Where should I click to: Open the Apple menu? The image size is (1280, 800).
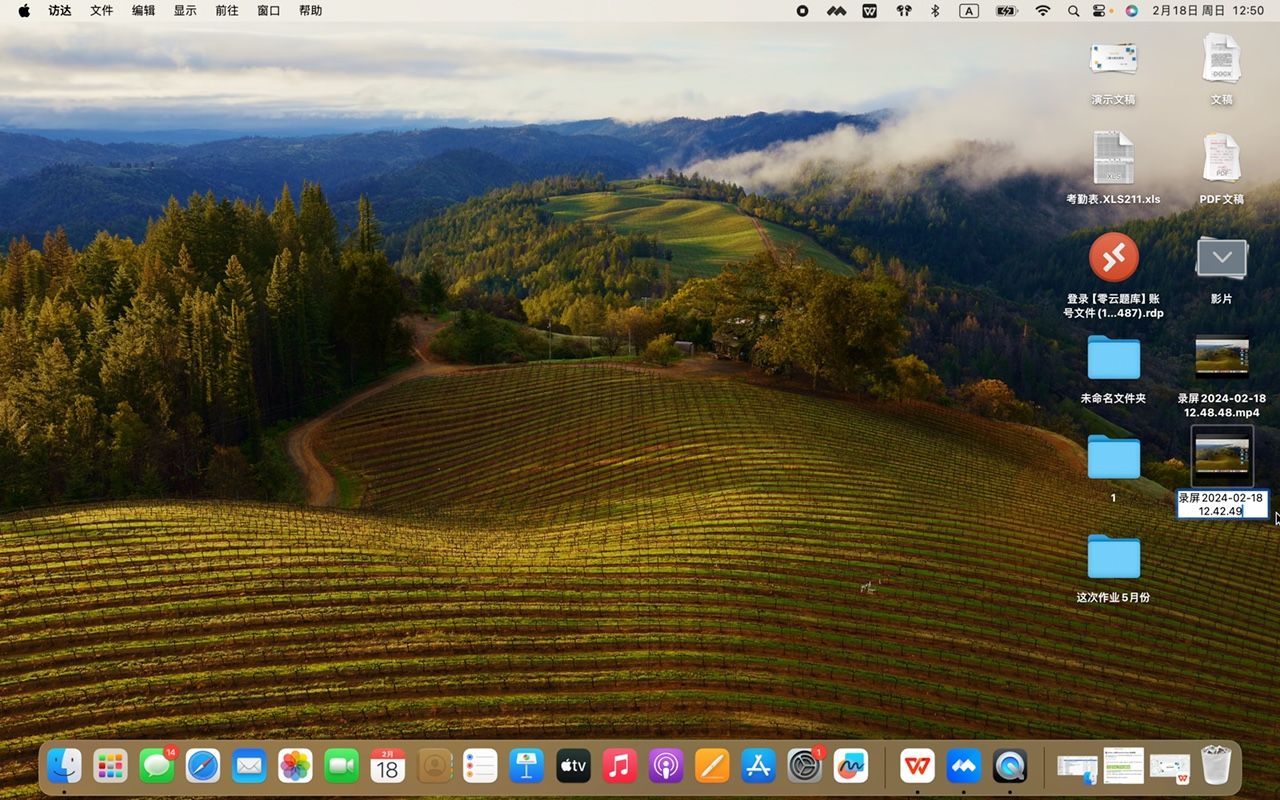coord(24,10)
